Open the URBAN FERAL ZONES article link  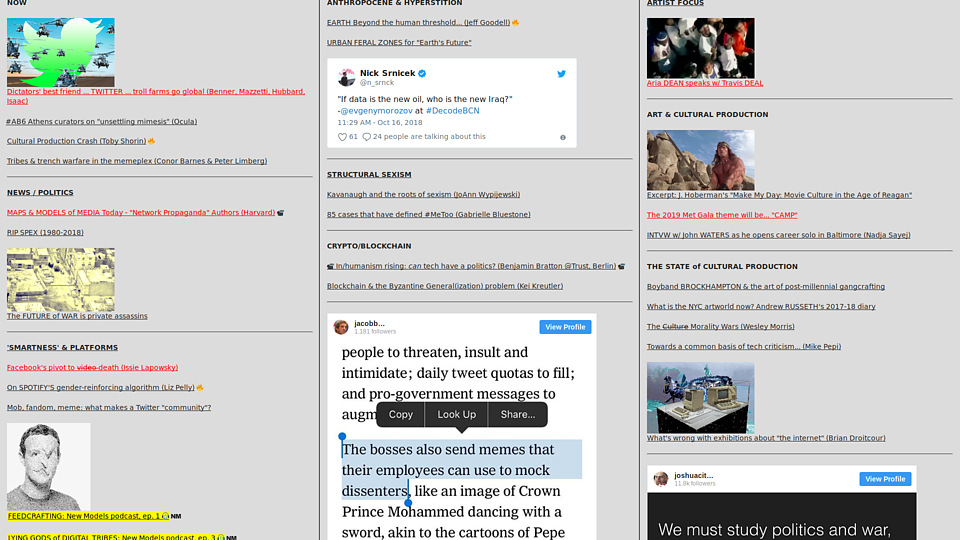pos(398,42)
